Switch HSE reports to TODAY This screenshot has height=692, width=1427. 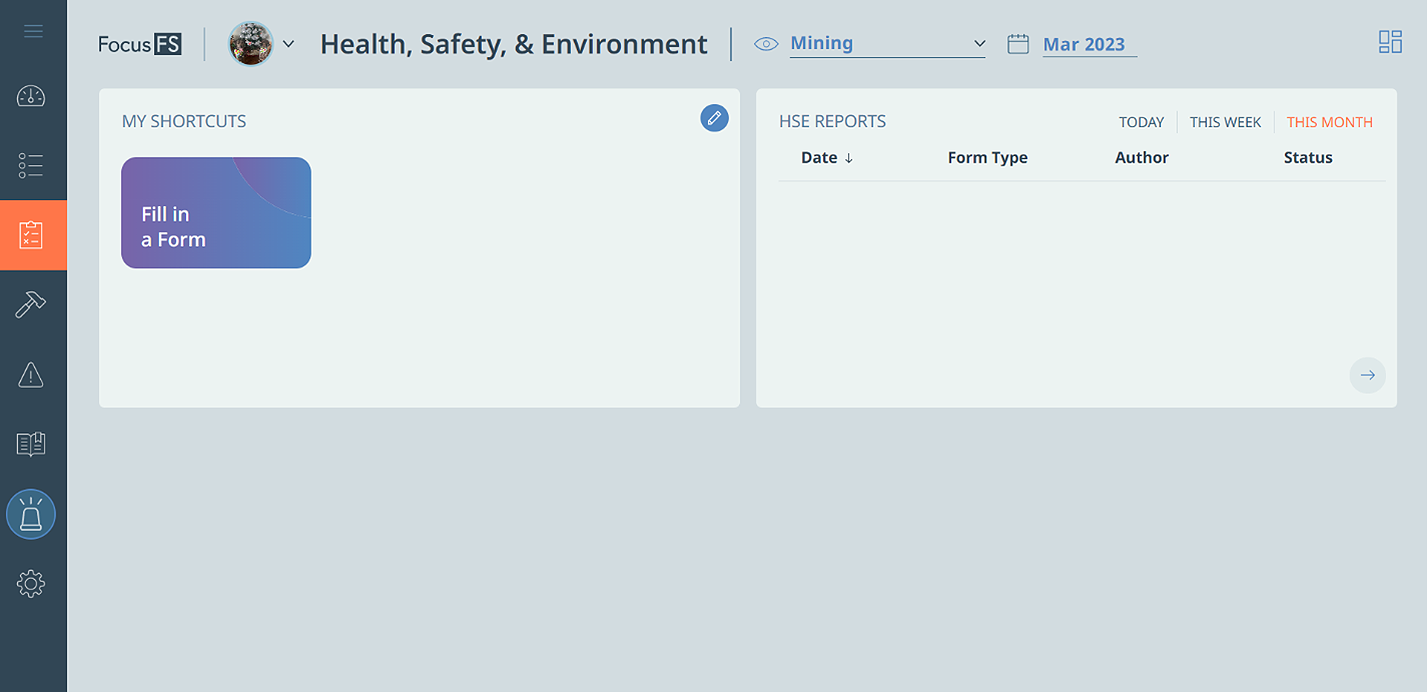click(1141, 122)
